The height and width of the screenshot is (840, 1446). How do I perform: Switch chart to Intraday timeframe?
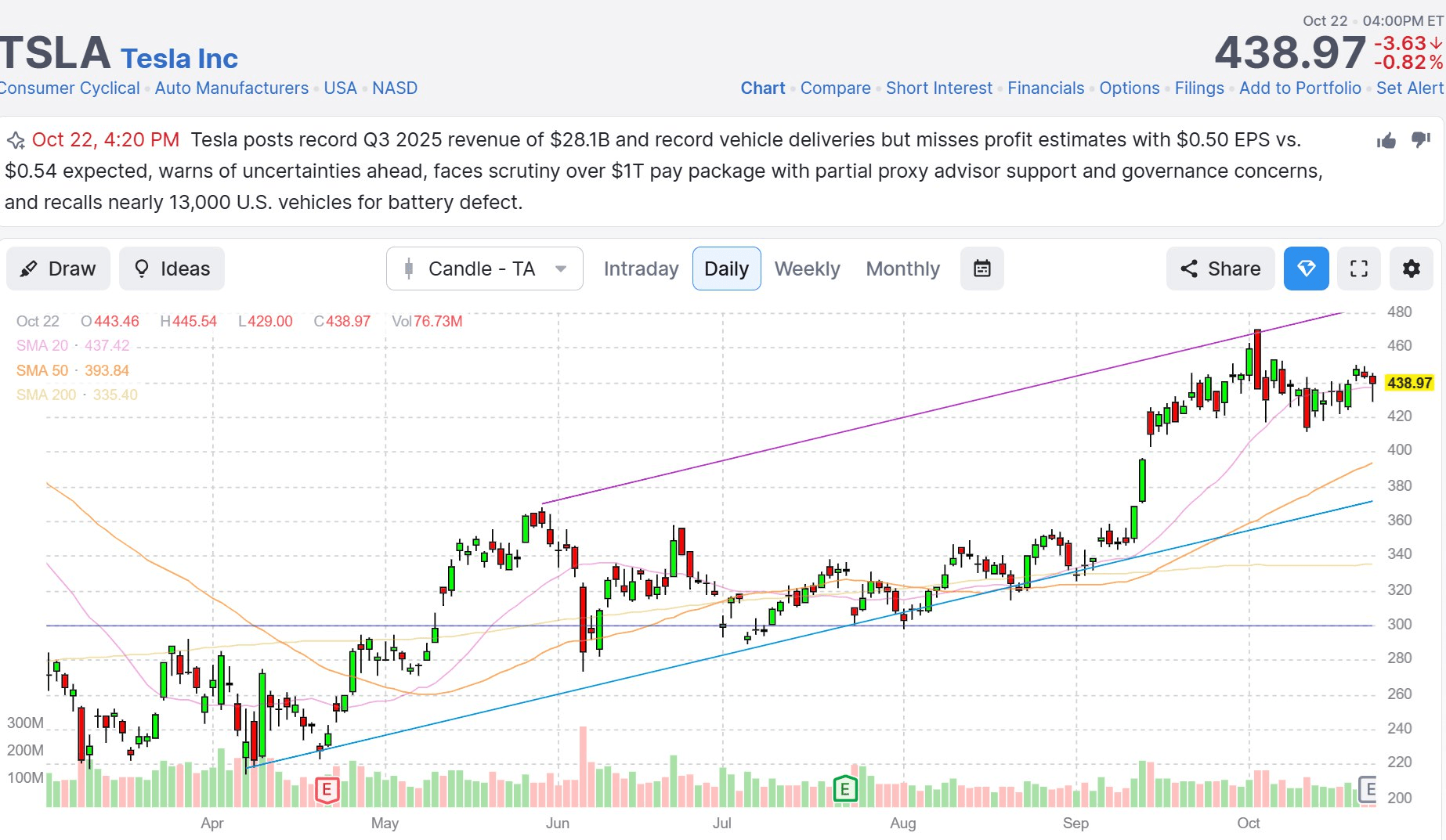(x=641, y=269)
